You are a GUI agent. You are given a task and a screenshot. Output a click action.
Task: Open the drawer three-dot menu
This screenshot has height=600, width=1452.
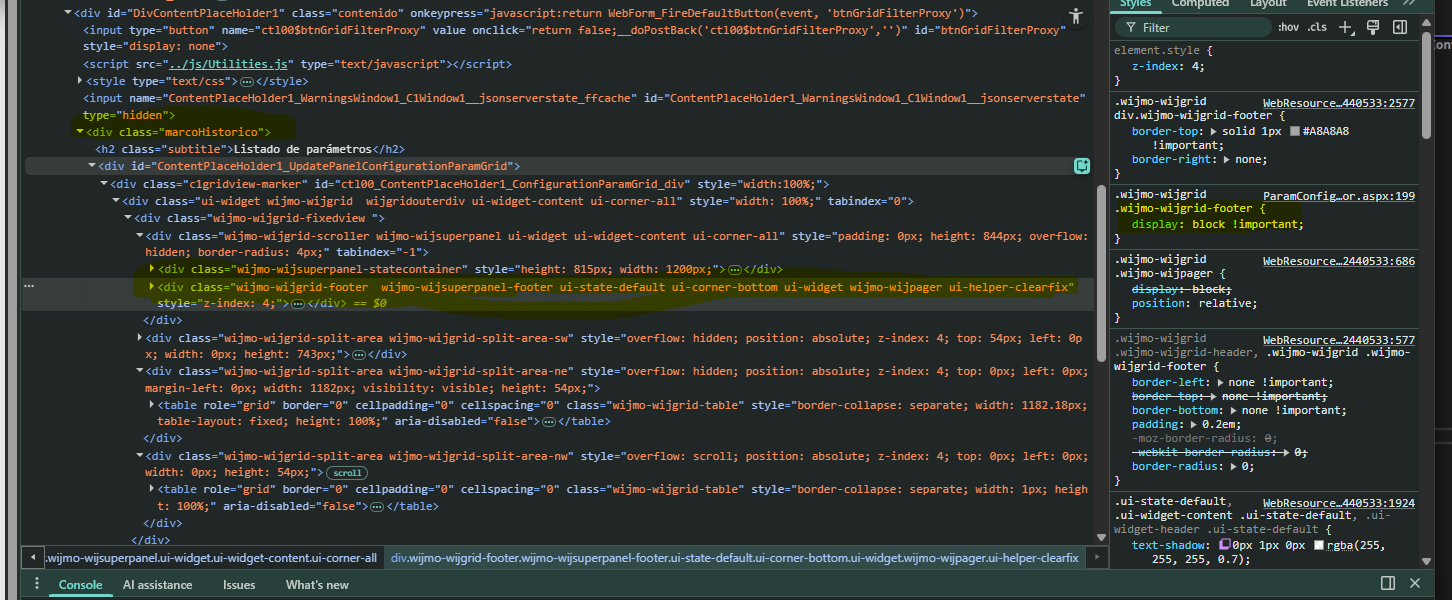coord(37,584)
